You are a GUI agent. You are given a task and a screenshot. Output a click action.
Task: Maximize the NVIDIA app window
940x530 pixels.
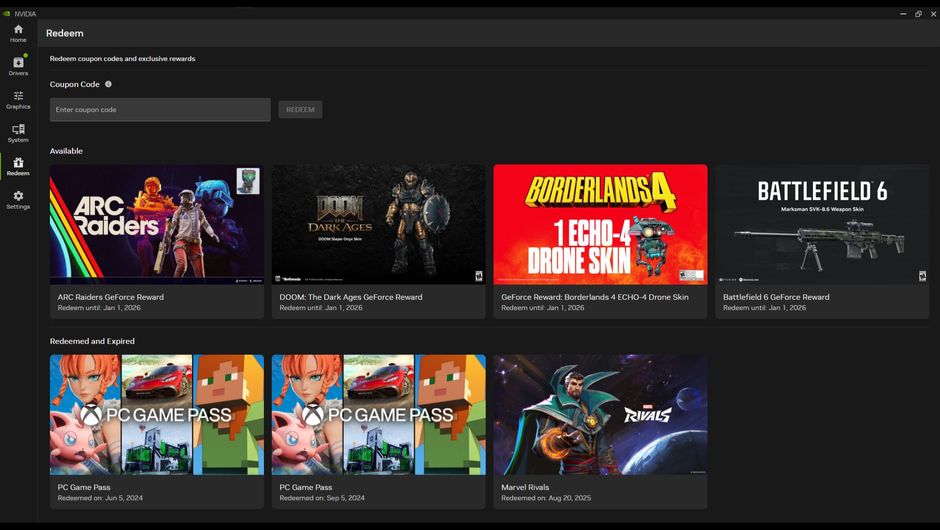coord(918,14)
